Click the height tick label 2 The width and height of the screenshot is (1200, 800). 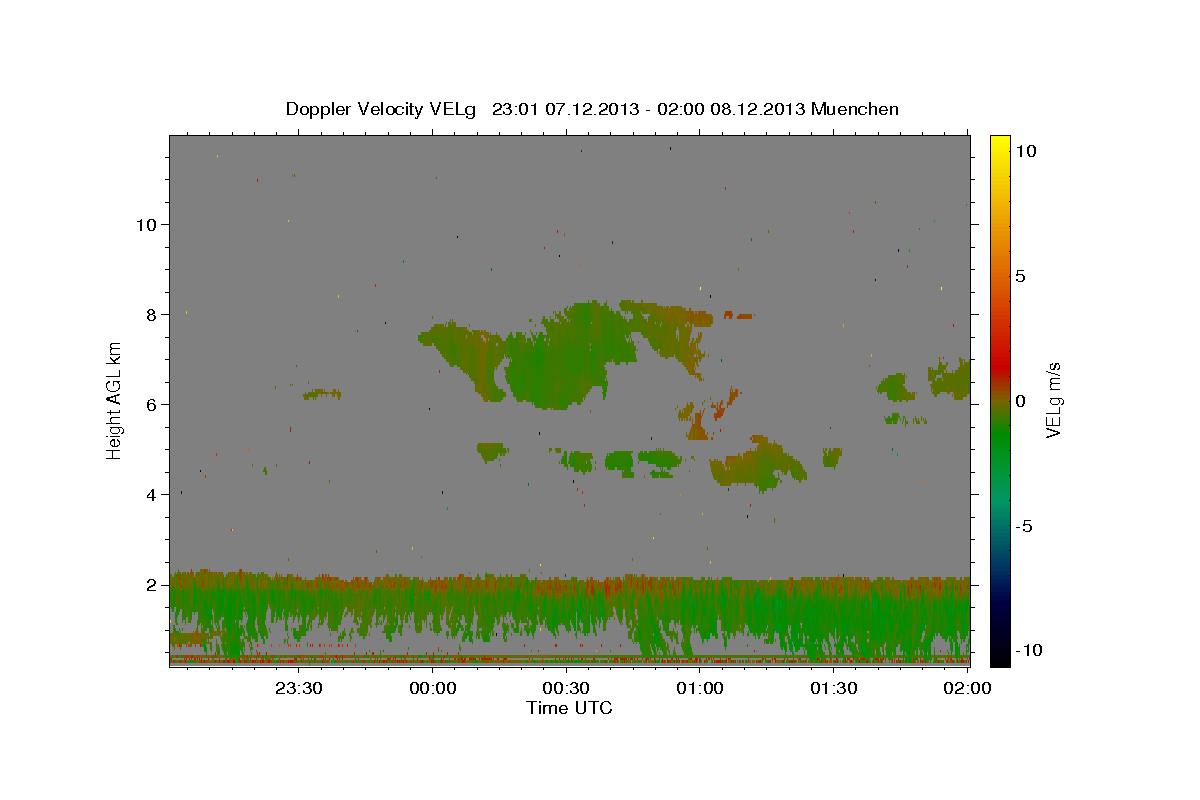(150, 584)
